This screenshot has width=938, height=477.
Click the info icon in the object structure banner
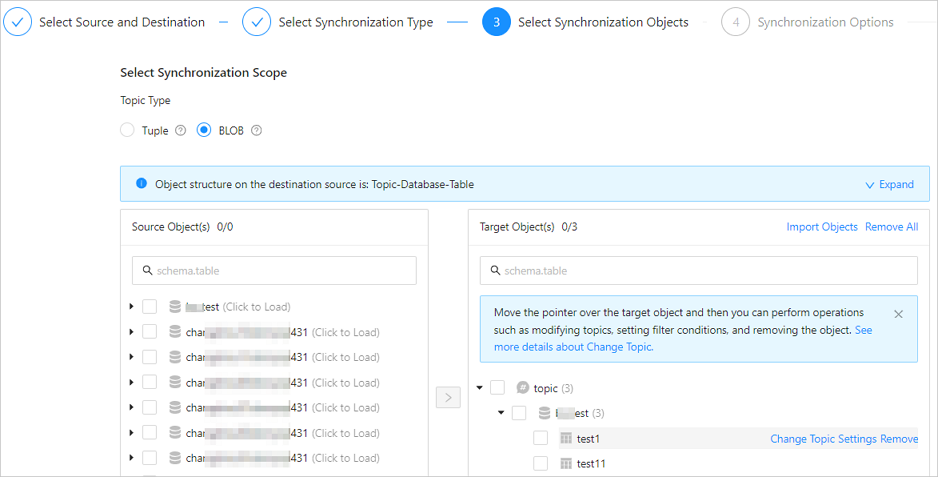141,184
